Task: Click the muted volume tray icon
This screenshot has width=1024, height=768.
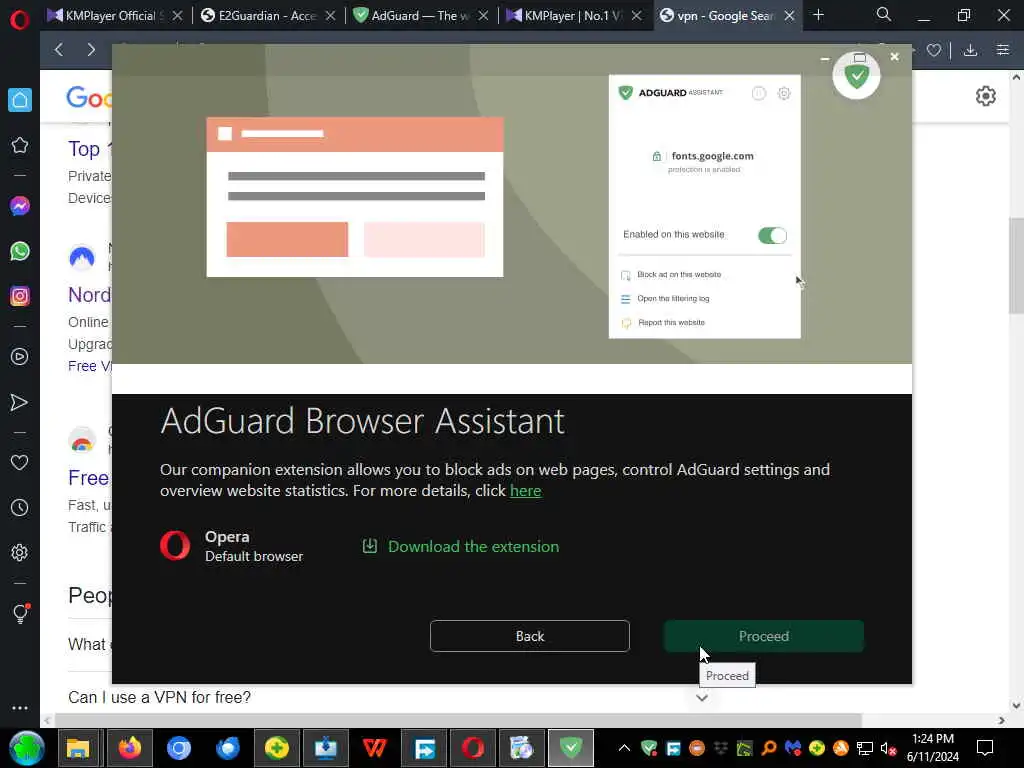Action: (x=888, y=748)
